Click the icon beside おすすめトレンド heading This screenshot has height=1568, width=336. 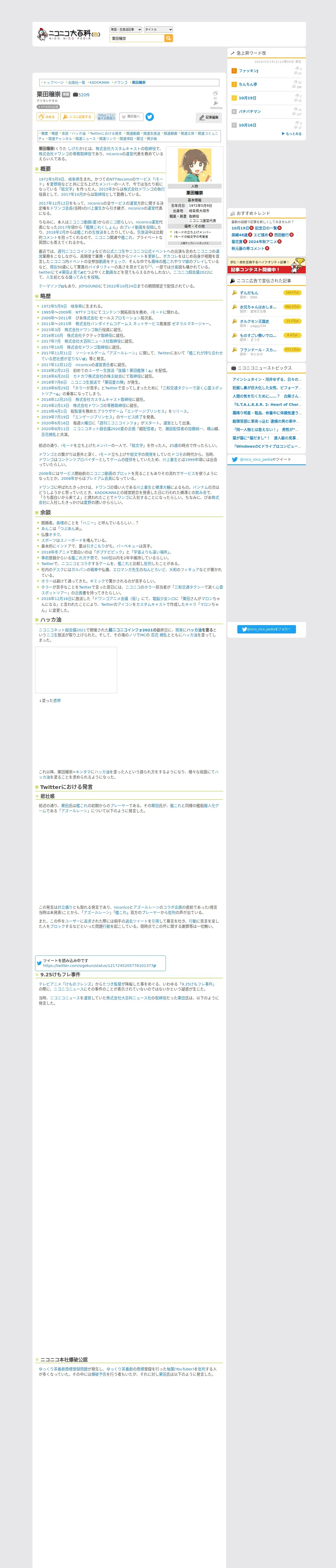[x=232, y=214]
